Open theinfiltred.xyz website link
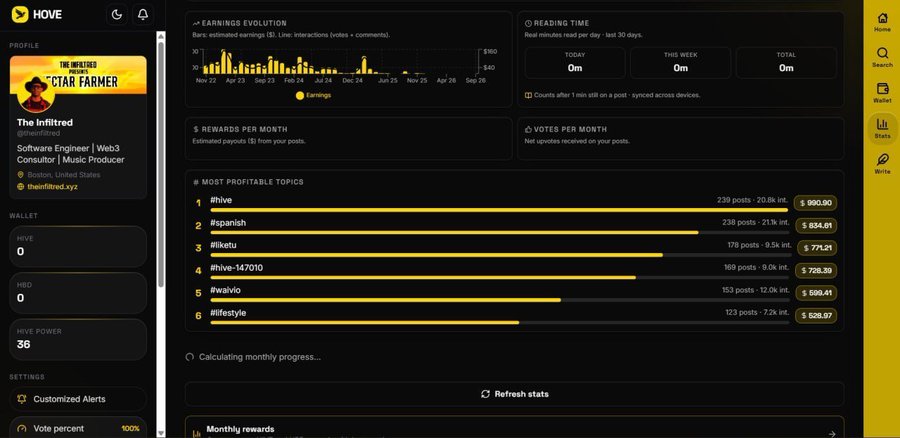The image size is (900, 438). point(52,187)
